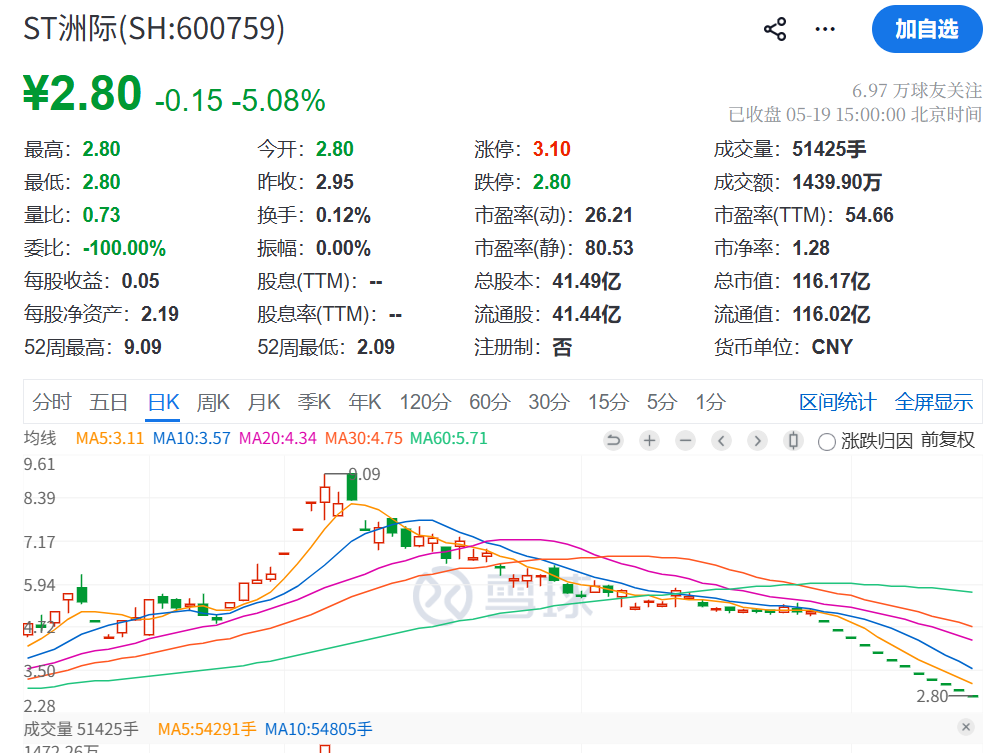Add stock with 加自选 button
The height and width of the screenshot is (753, 1002).
click(927, 29)
